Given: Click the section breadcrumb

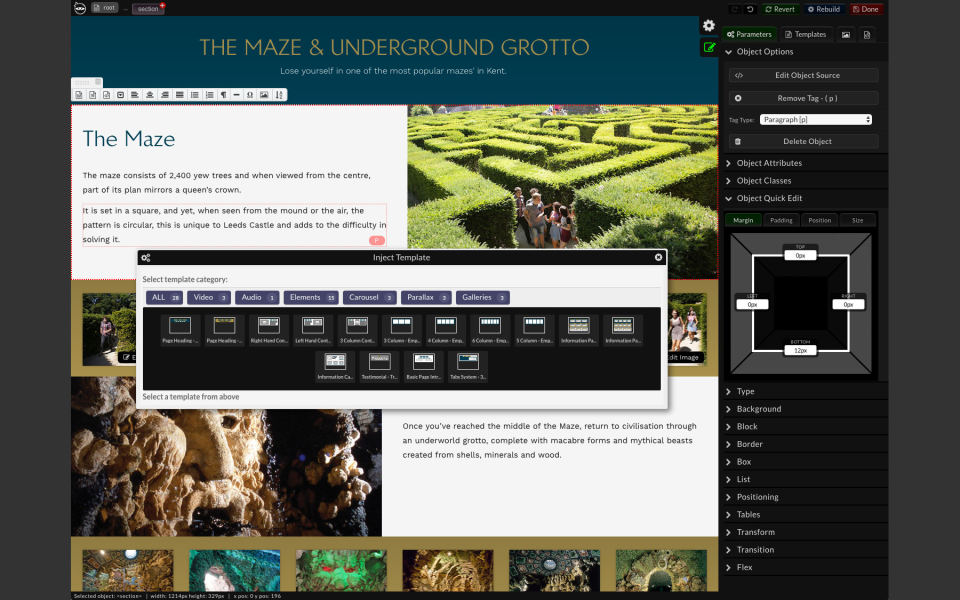Looking at the screenshot, I should [148, 9].
